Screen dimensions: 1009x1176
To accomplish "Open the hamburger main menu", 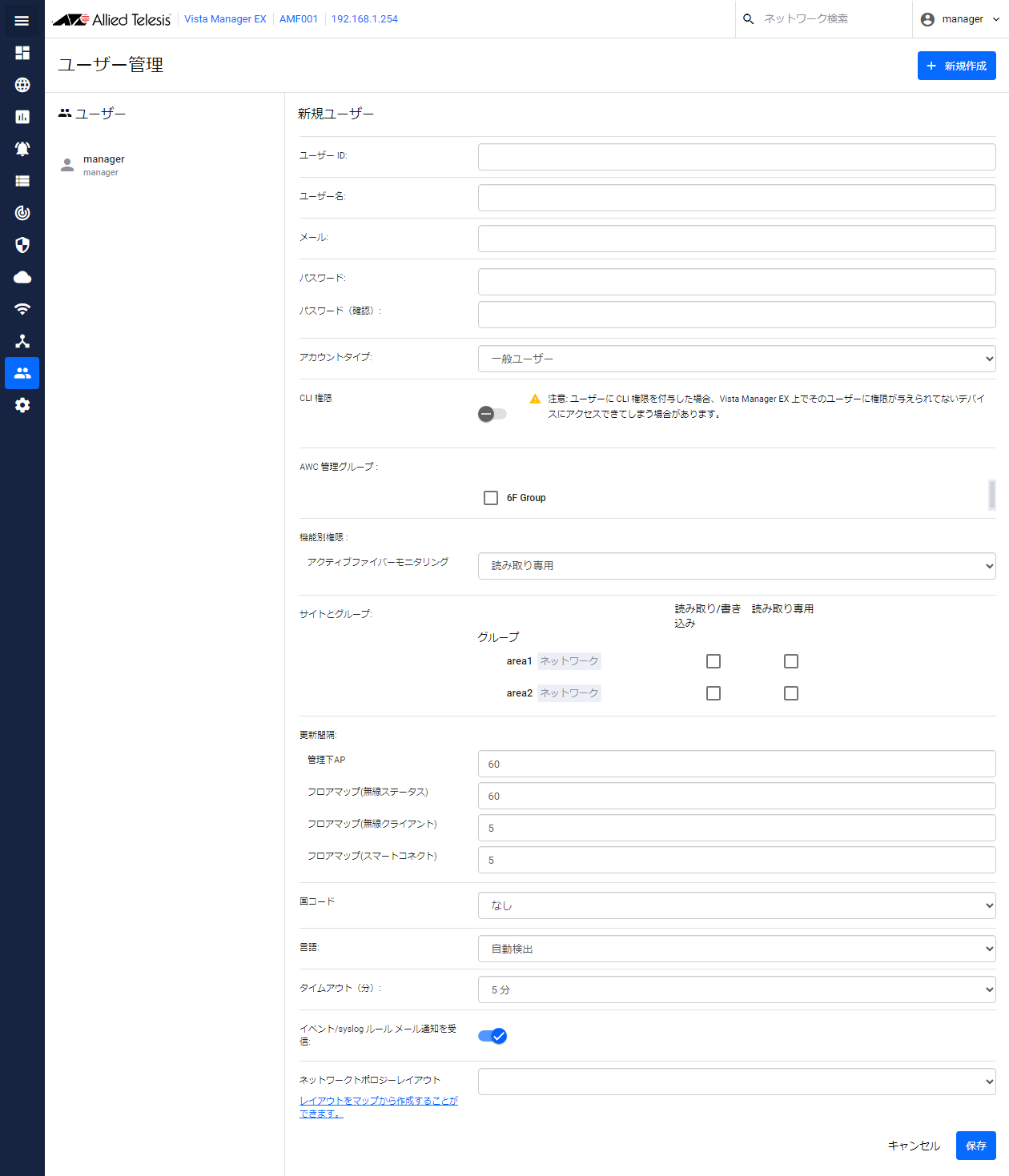I will (22, 20).
